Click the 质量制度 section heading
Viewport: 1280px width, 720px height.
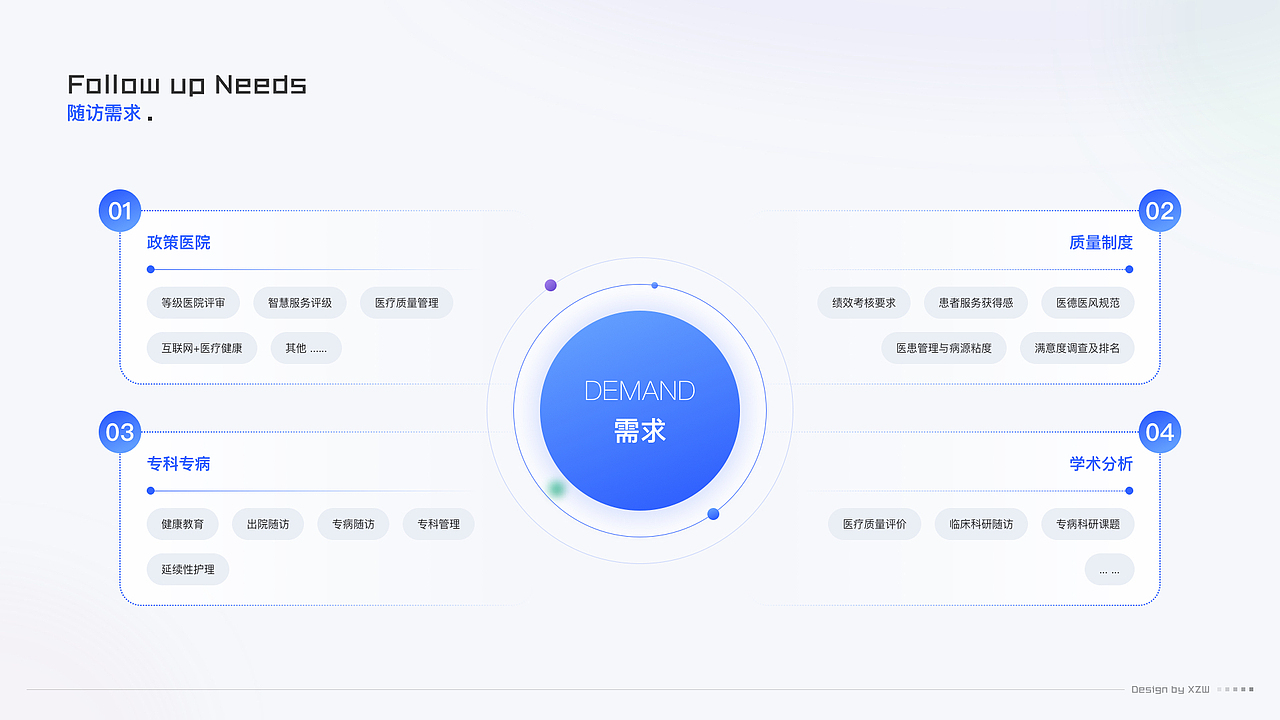[x=1101, y=243]
